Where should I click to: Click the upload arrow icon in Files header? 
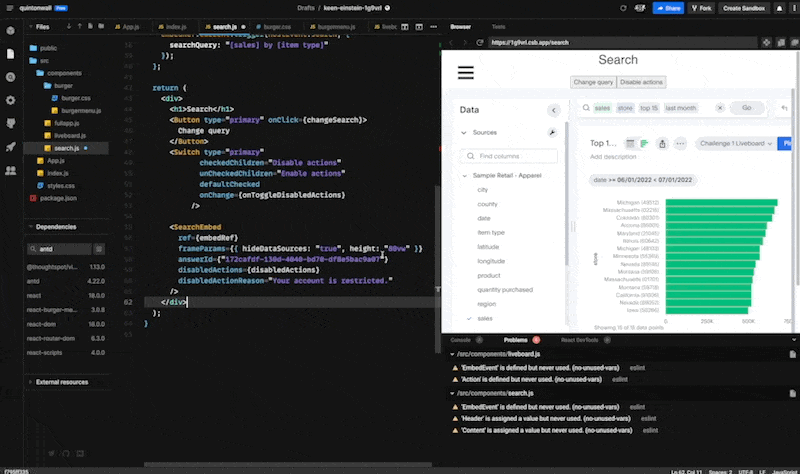point(80,27)
